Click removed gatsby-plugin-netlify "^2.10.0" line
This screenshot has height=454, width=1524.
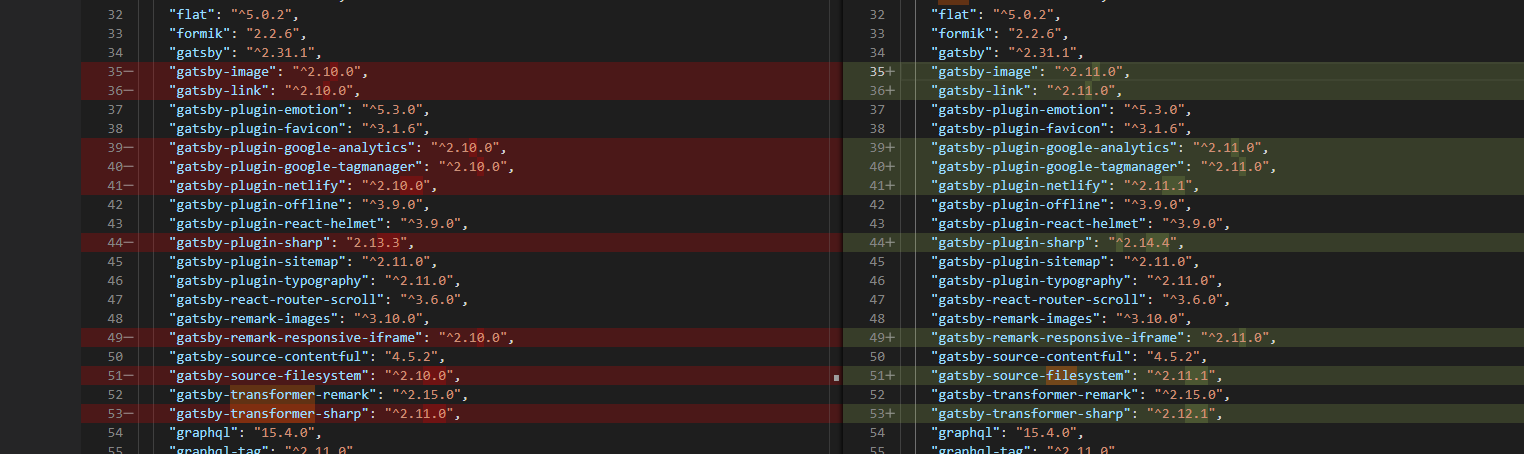[x=304, y=186]
